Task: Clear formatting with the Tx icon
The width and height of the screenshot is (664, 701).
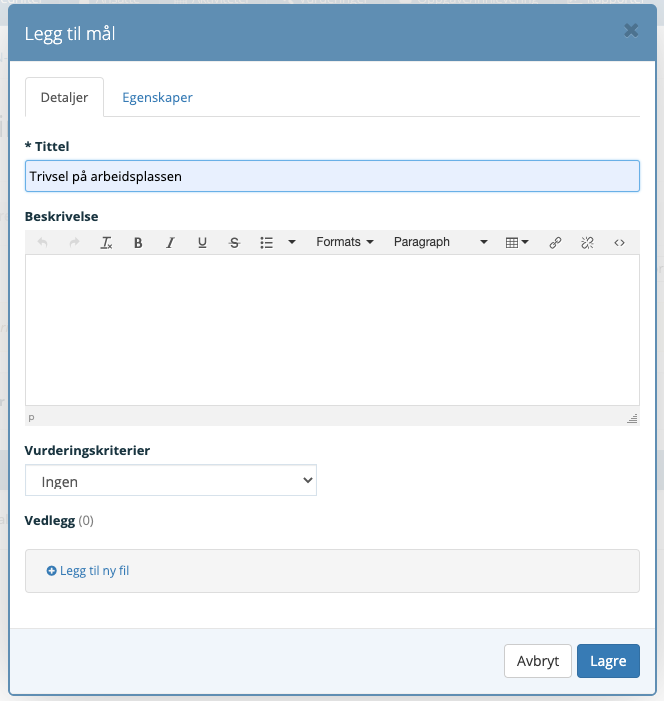Action: click(106, 243)
